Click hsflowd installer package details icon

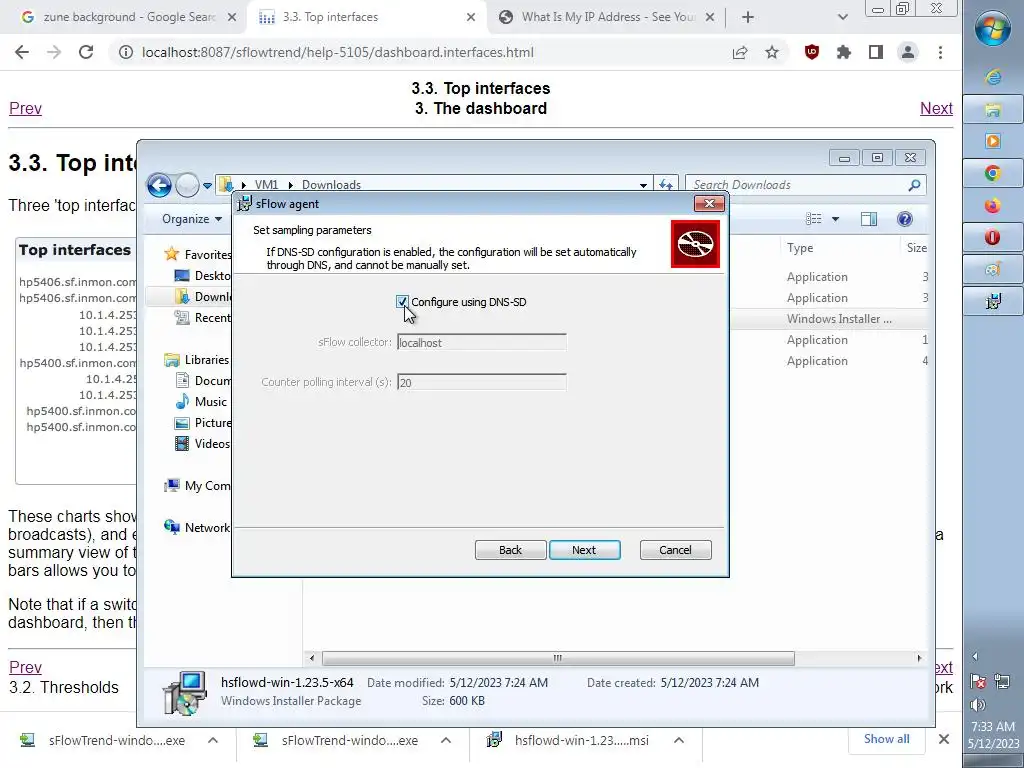[x=185, y=692]
